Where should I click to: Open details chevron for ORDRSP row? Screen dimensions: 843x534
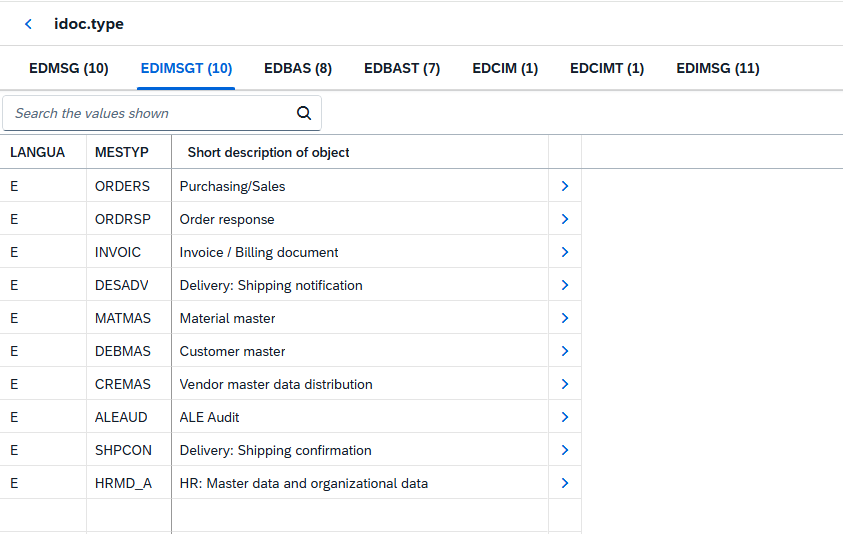pyautogui.click(x=565, y=219)
